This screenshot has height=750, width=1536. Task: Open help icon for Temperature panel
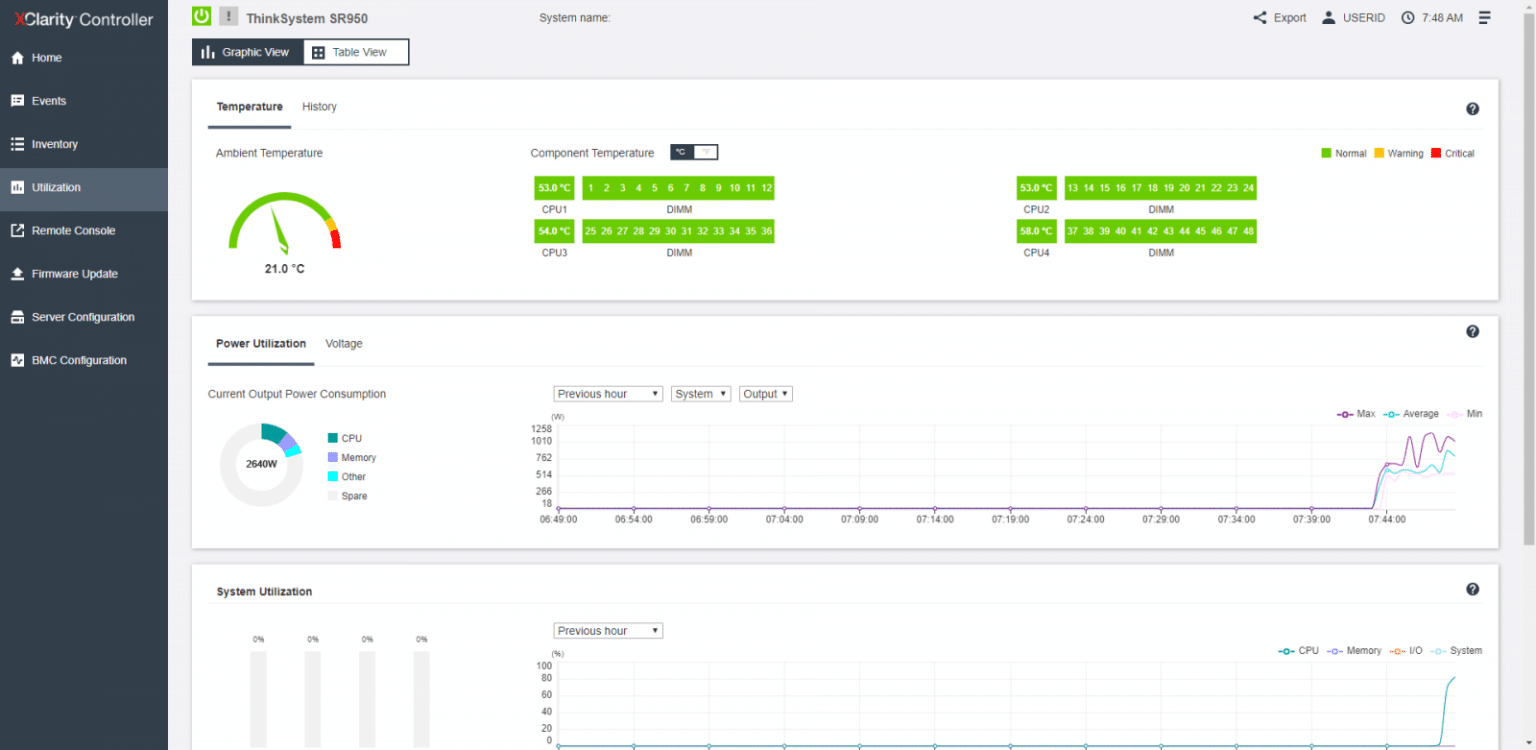point(1472,109)
